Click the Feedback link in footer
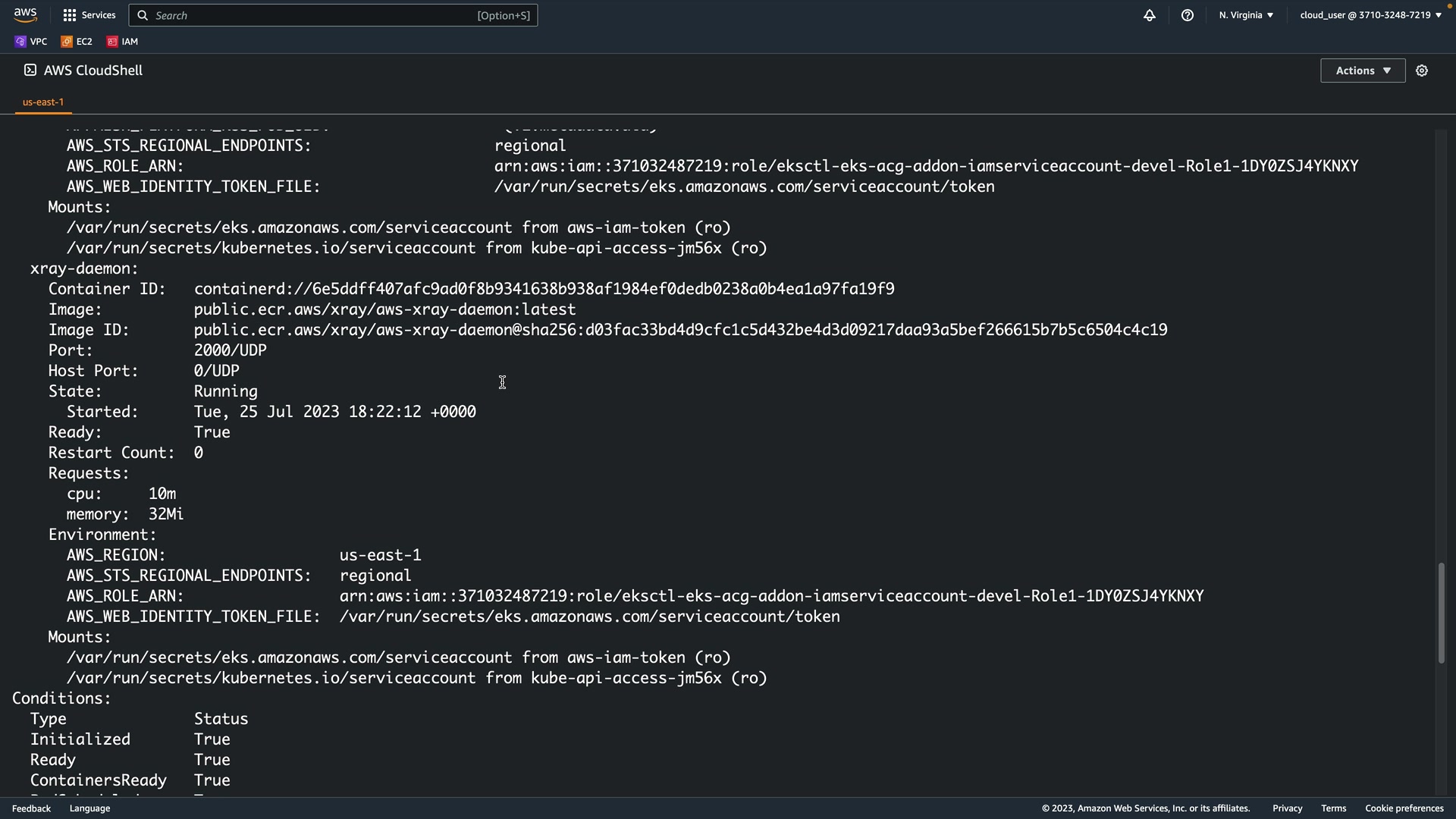 31,808
